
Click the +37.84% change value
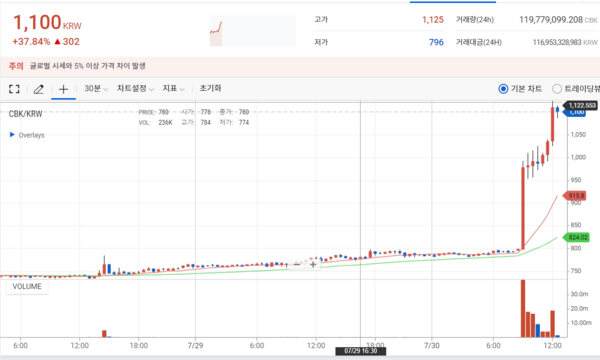tap(31, 42)
